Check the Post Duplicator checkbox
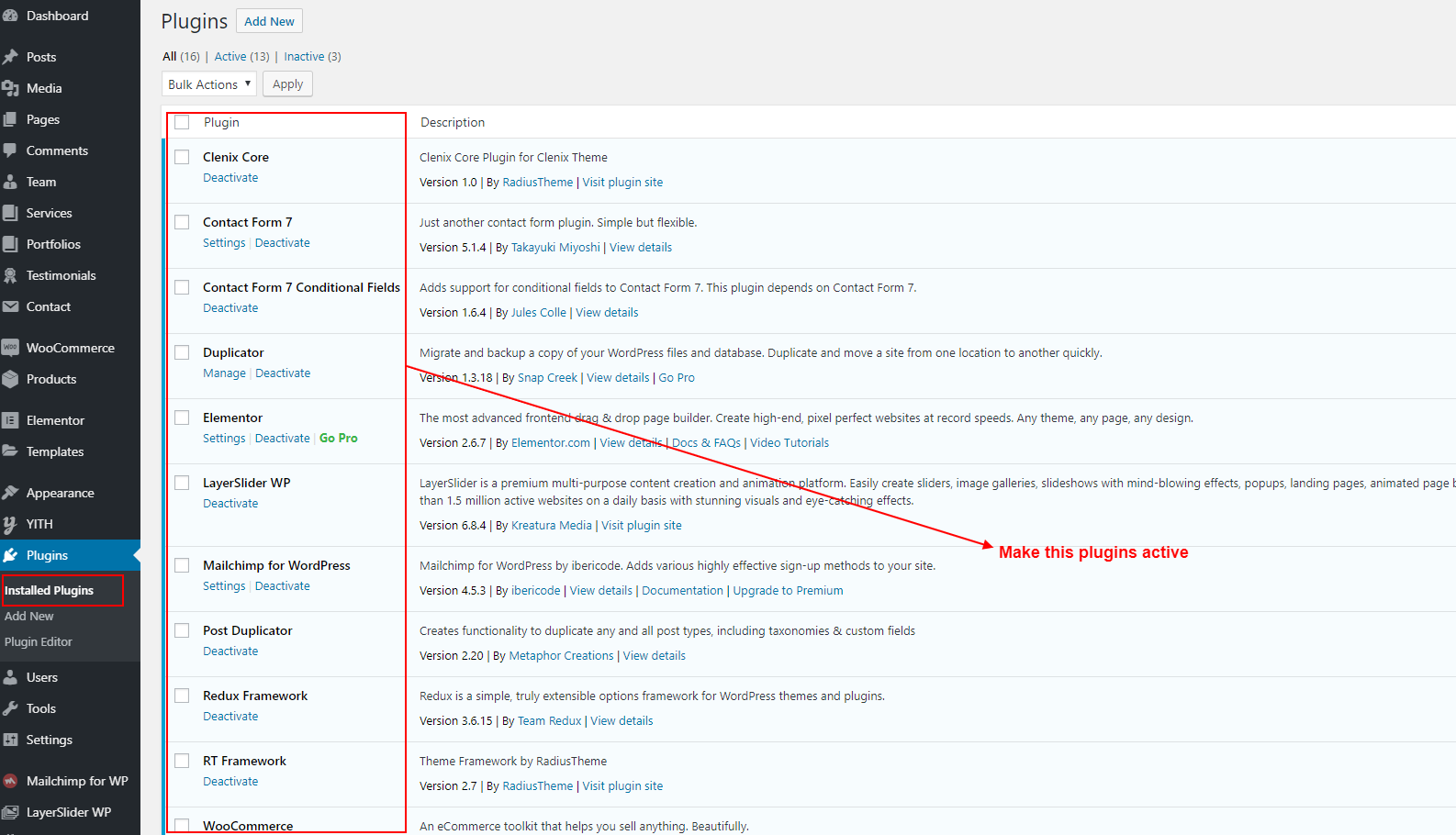The width and height of the screenshot is (1456, 835). (x=182, y=630)
